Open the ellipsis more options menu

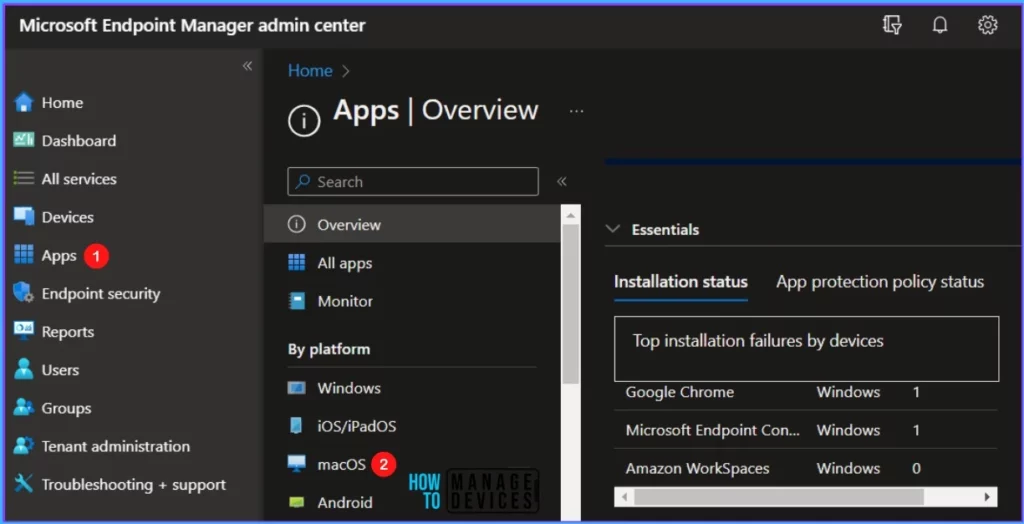pos(576,112)
